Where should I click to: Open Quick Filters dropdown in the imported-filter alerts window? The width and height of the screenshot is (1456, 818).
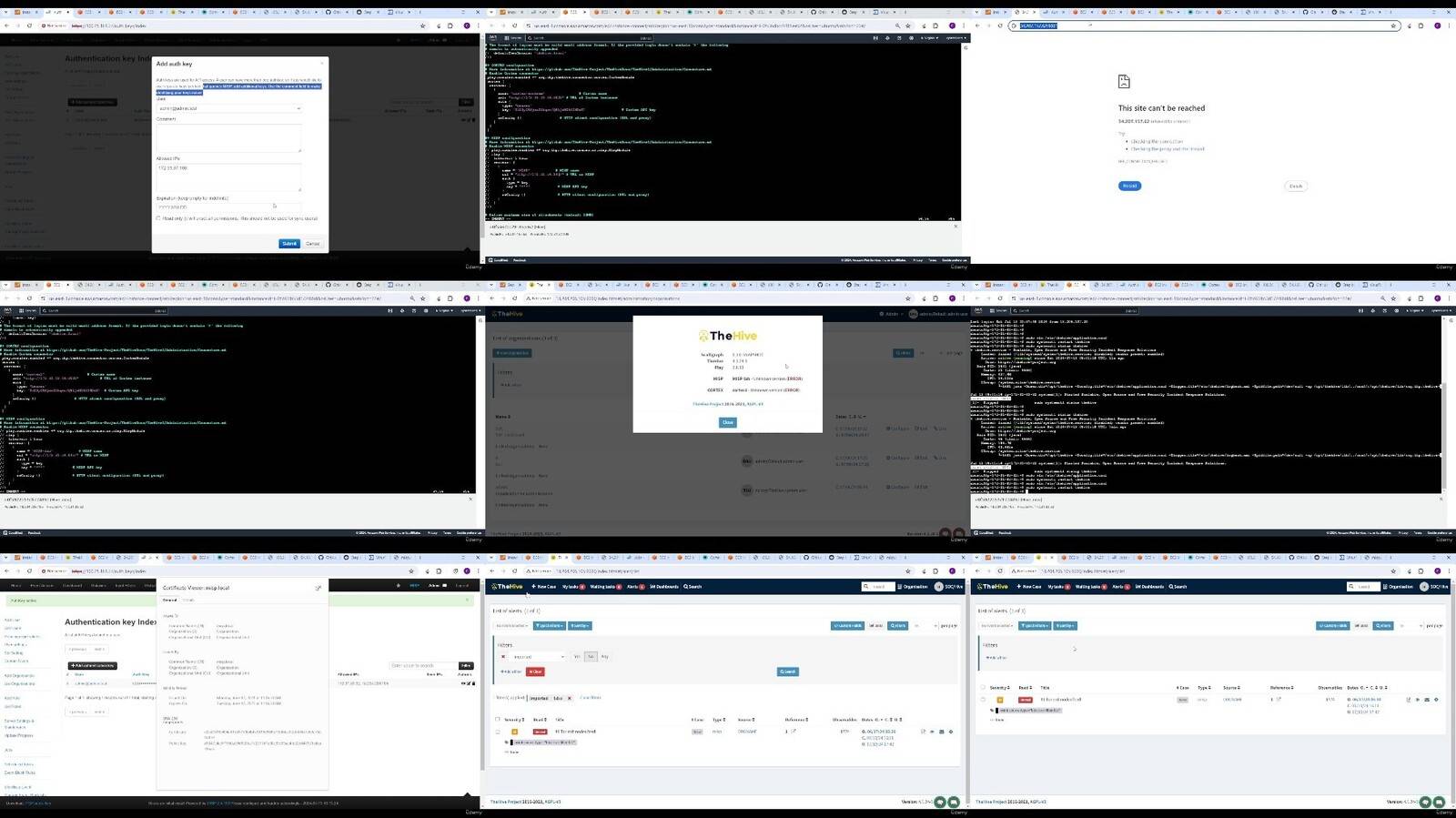[x=550, y=626]
